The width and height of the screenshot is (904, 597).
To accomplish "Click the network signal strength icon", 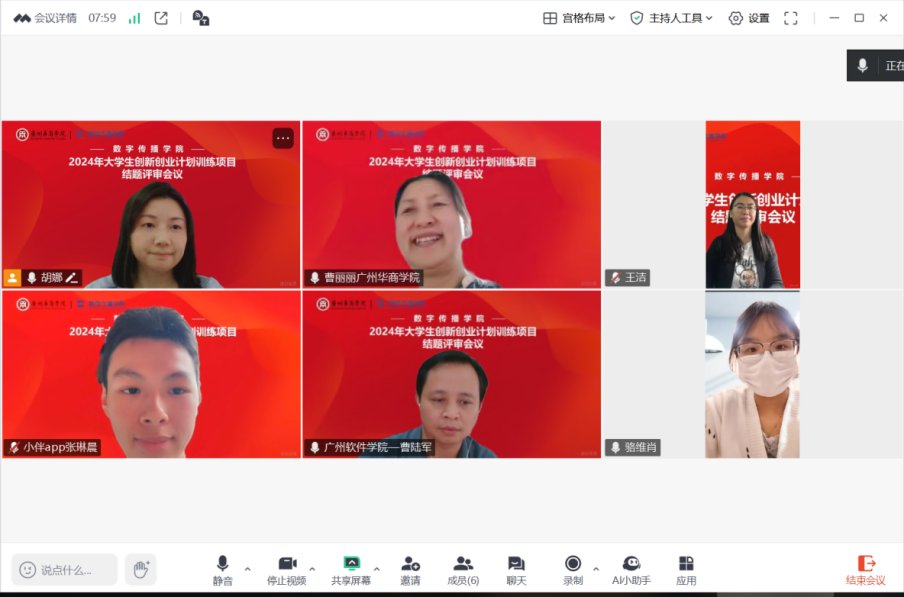I will [x=134, y=18].
